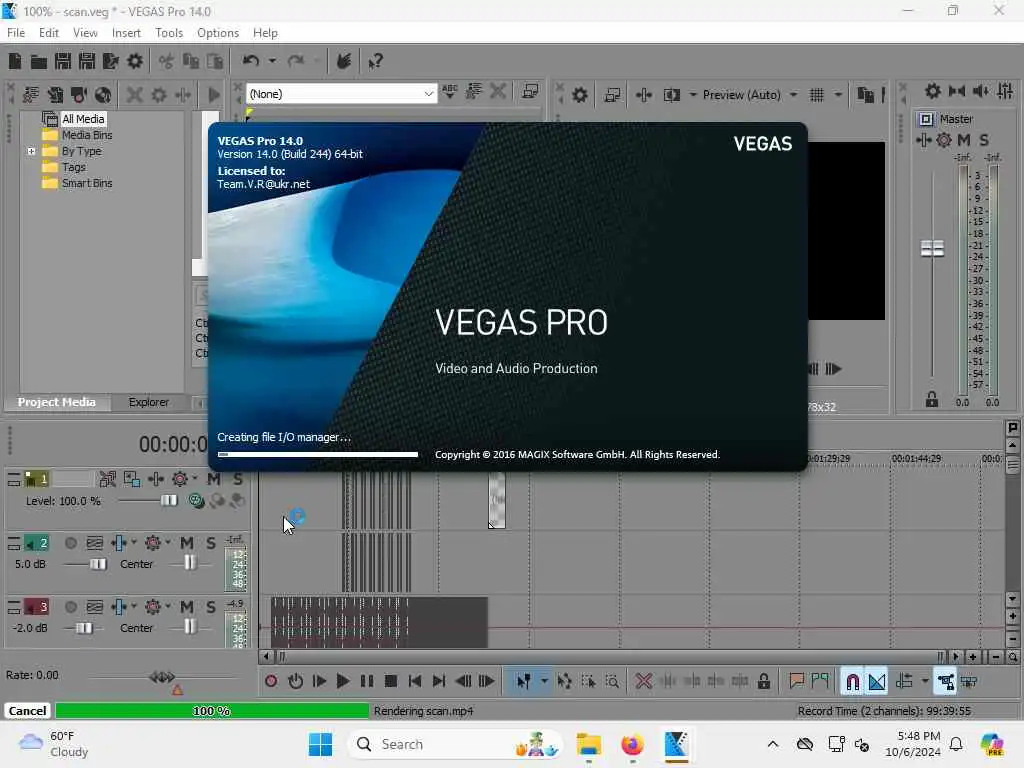Screen dimensions: 1024x768
Task: Toggle Automatic Crossfades
Action: 876,682
